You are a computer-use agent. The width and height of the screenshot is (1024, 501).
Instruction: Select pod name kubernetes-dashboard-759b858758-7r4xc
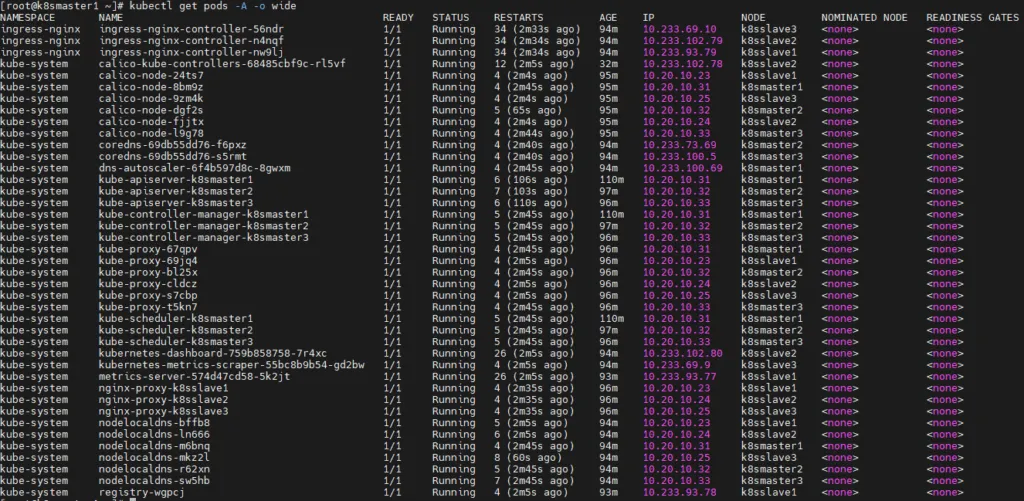pyautogui.click(x=213, y=353)
